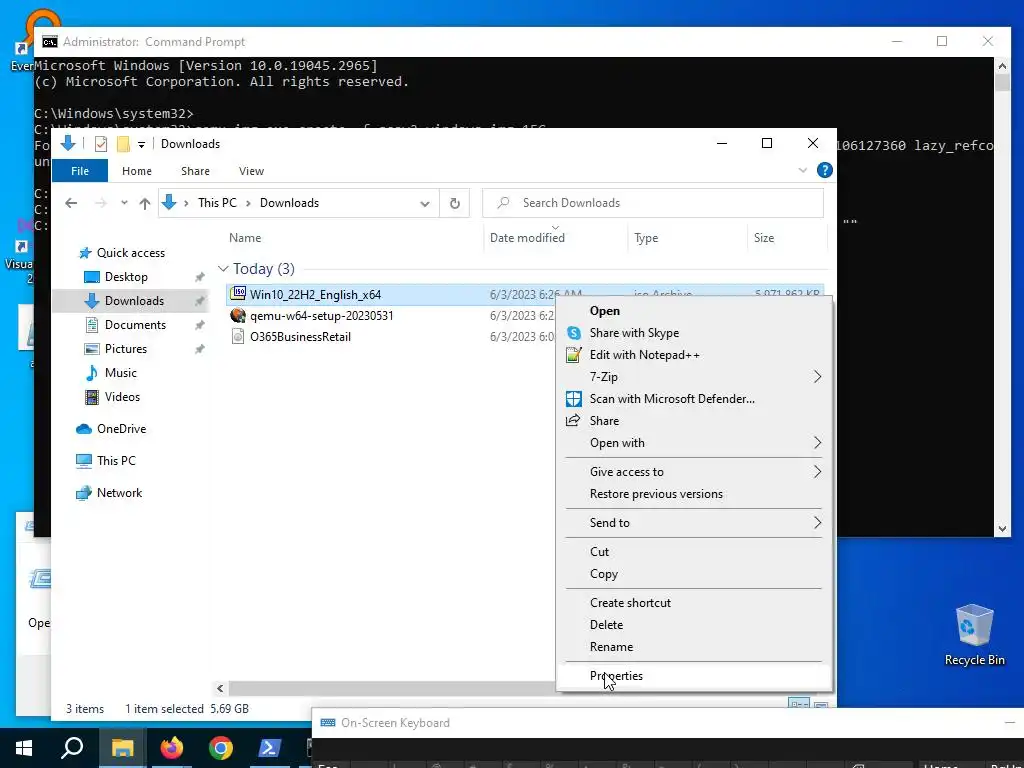1024x768 pixels.
Task: Sort by Date modified column header
Action: tap(527, 238)
